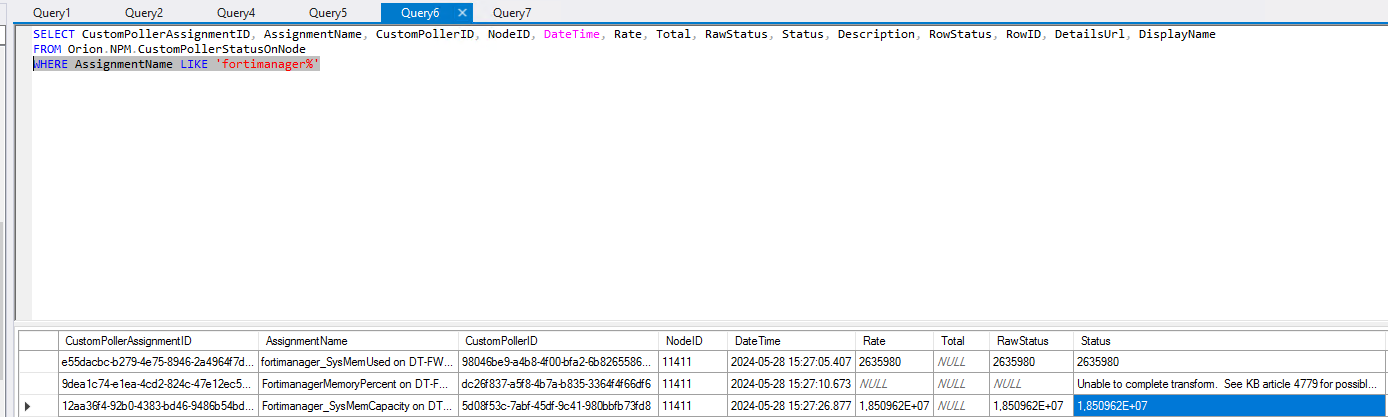This screenshot has width=1388, height=417.
Task: Sort by Status column header
Action: pos(1231,341)
